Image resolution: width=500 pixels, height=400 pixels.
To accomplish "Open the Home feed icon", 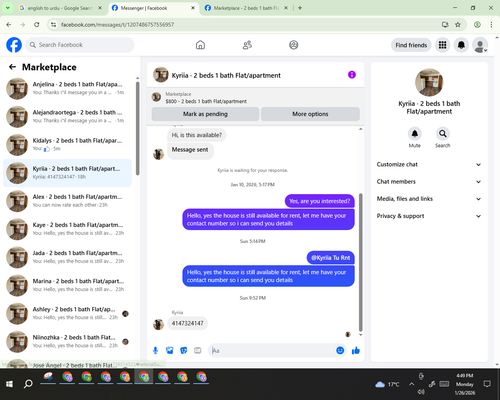I will coord(200,45).
